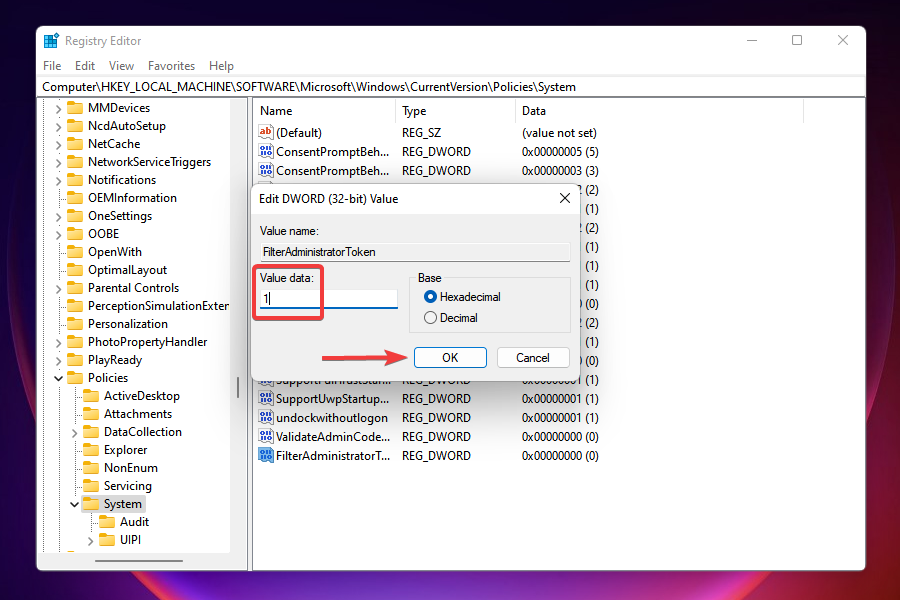Screen dimensions: 900x600
Task: Expand the OneSettings key
Action: [x=58, y=216]
